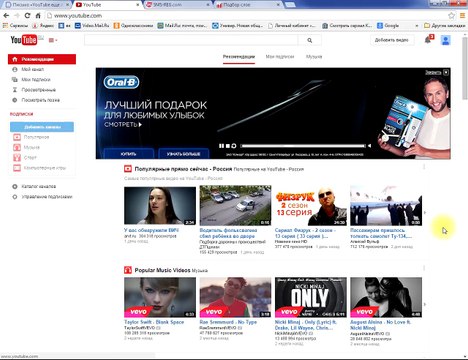
Task: Switch to the SMS-REG.com tab
Action: pyautogui.click(x=178, y=5)
